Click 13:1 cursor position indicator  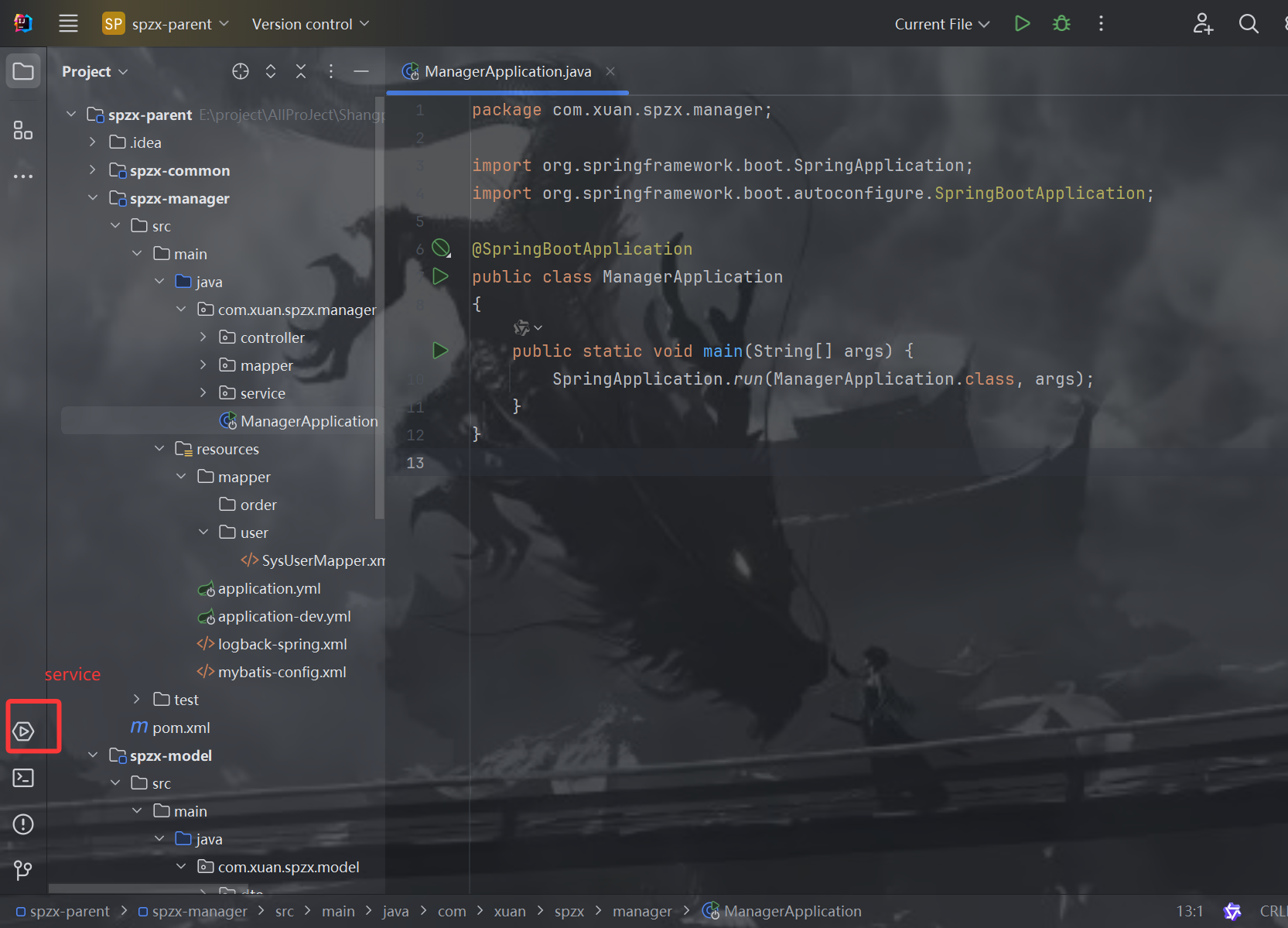pyautogui.click(x=1190, y=912)
